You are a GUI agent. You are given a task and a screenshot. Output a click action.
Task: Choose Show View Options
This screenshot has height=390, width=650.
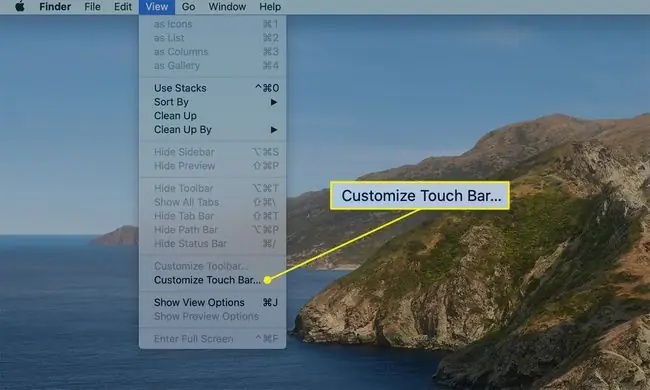212,303
